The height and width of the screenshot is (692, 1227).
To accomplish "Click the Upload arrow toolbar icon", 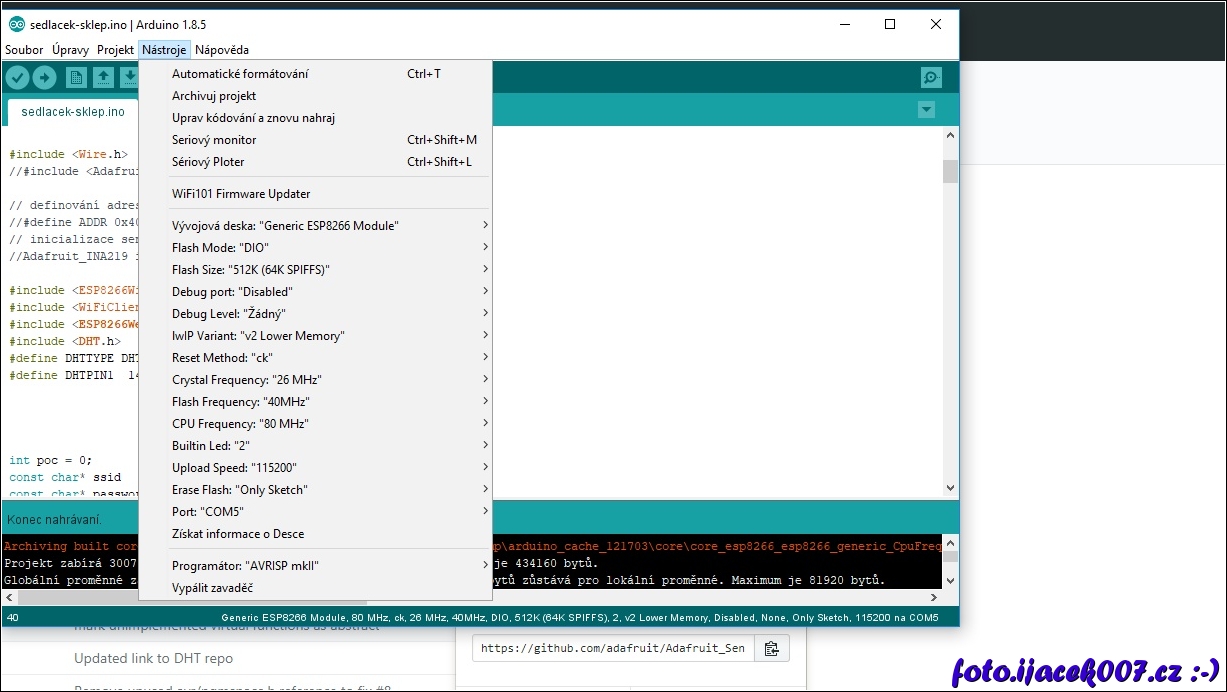I will pyautogui.click(x=44, y=78).
